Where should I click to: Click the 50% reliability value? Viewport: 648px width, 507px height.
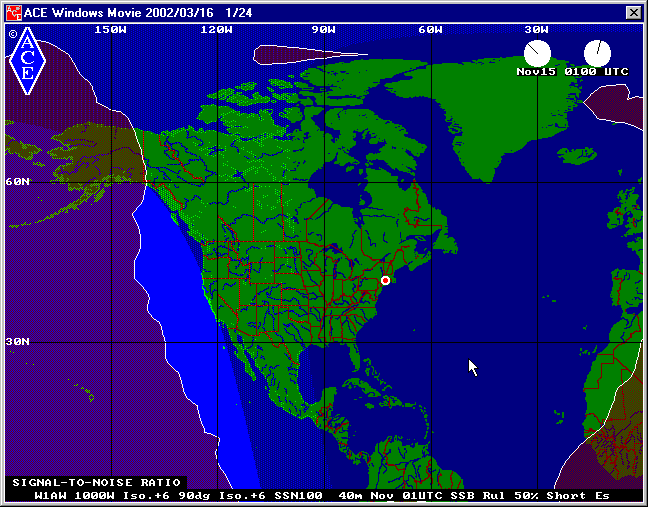tap(526, 495)
